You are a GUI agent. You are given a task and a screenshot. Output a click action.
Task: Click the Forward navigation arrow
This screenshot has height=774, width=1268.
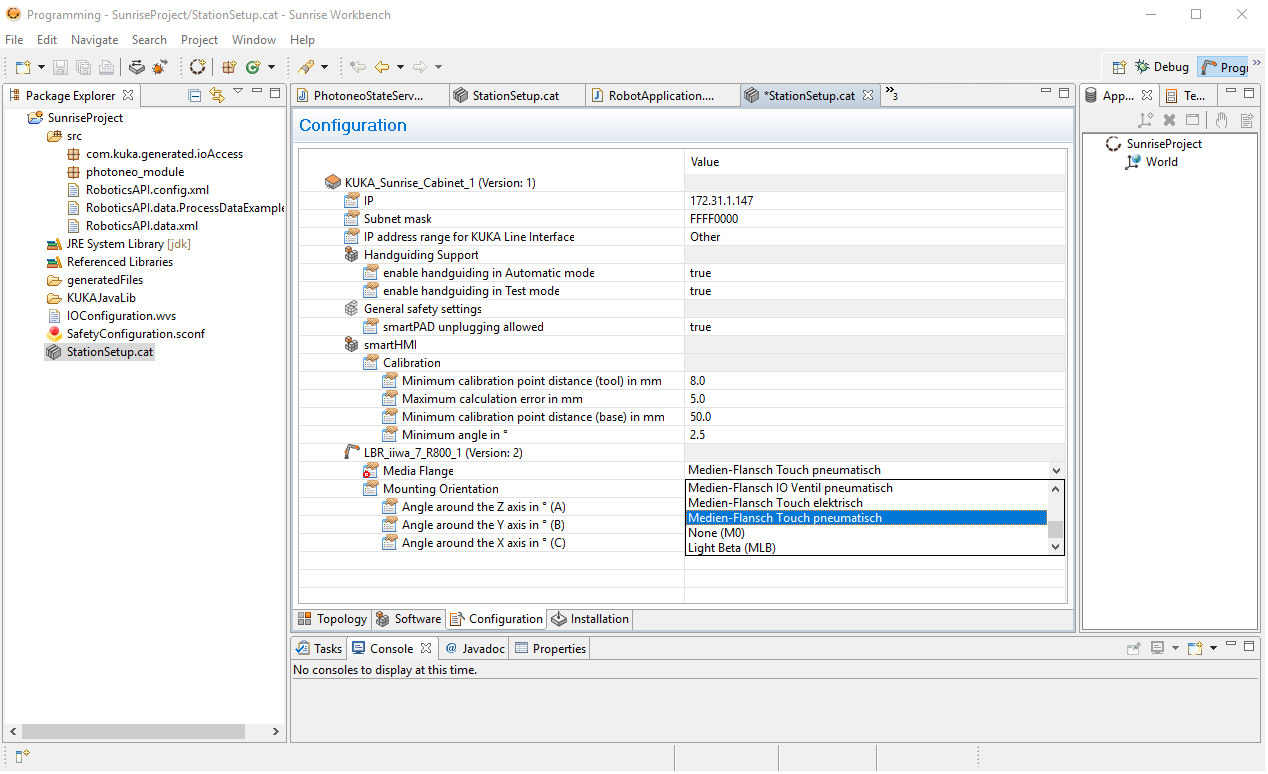[420, 67]
